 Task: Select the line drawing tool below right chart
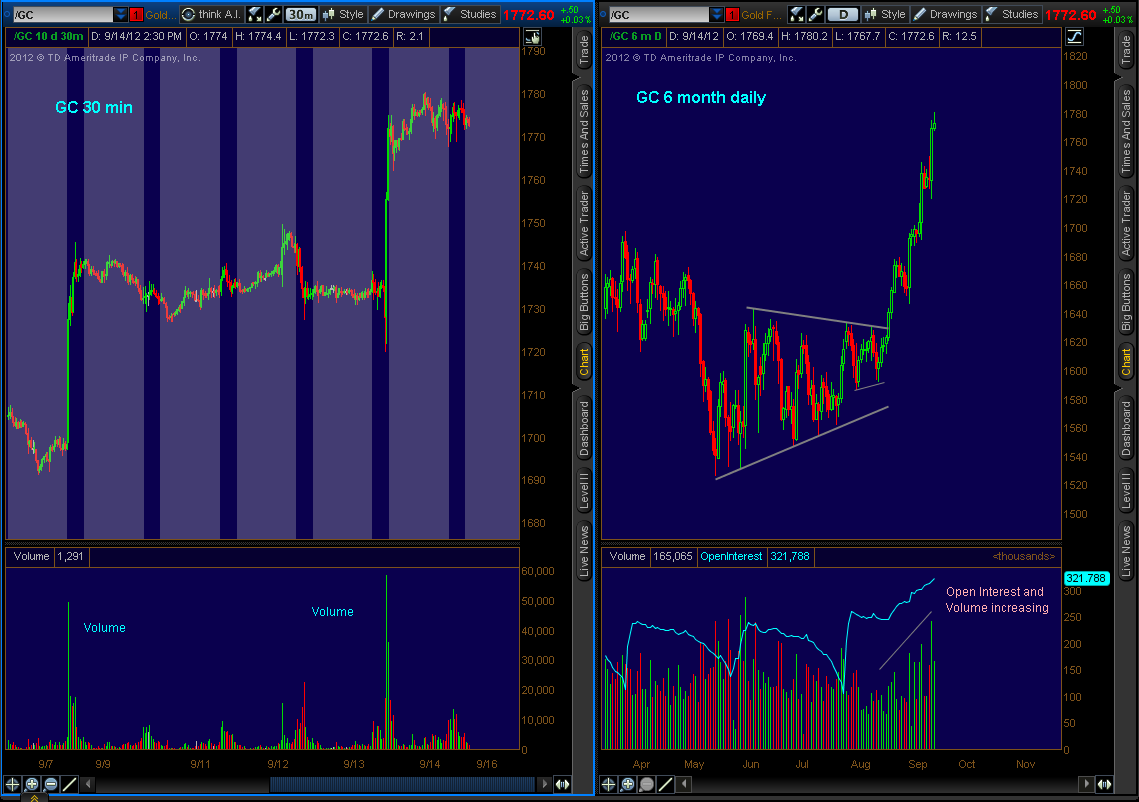point(665,784)
